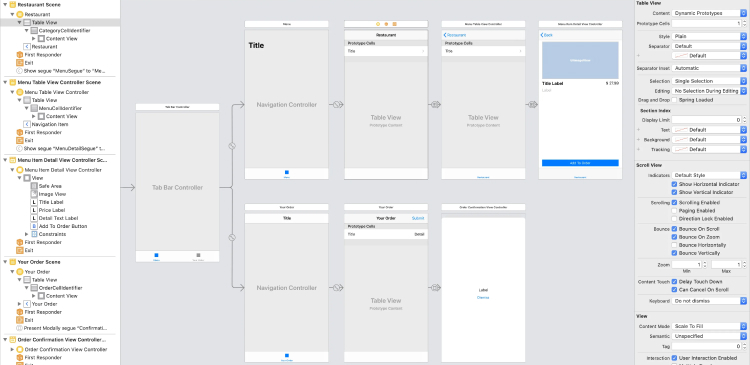The width and height of the screenshot is (750, 365).
Task: Toggle the Bounce Horizontally checkbox
Action: click(x=674, y=245)
